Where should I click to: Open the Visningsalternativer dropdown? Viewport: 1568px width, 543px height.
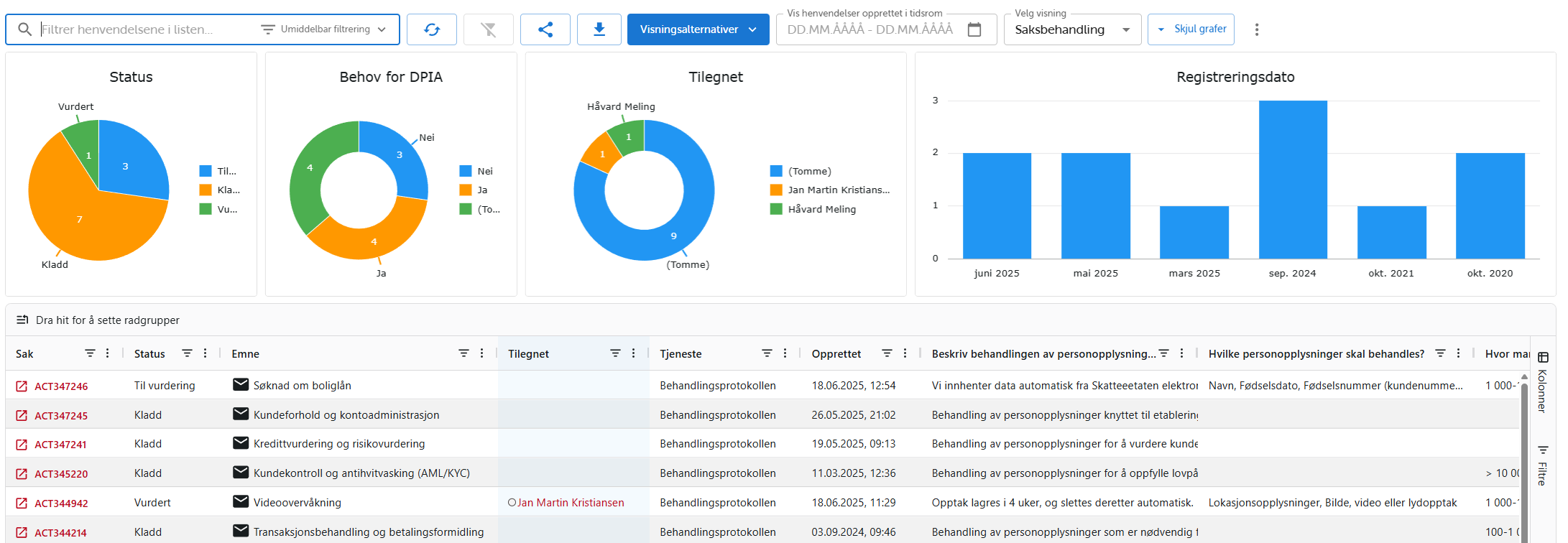[x=698, y=29]
